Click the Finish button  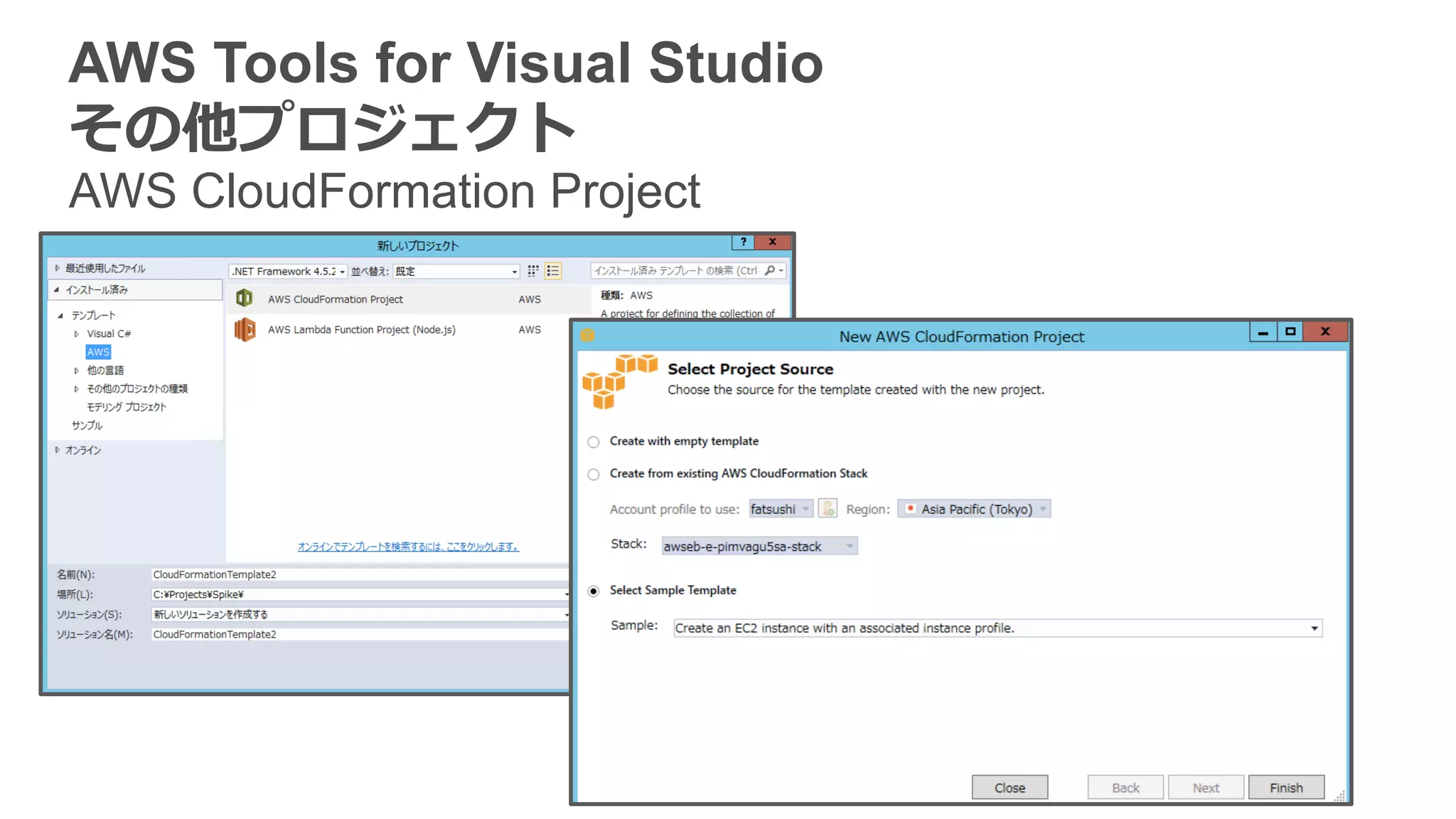(1285, 788)
